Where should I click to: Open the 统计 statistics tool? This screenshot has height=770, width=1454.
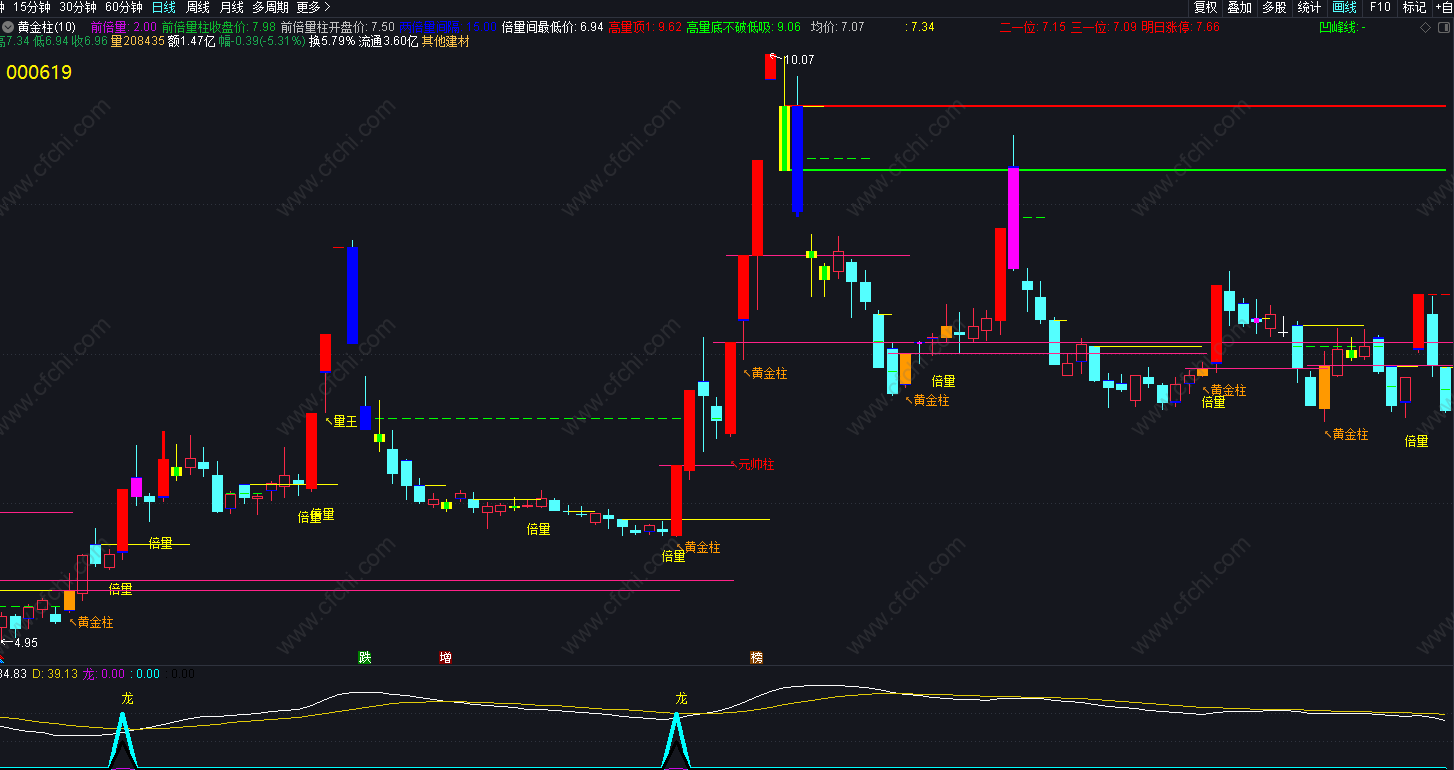1309,7
